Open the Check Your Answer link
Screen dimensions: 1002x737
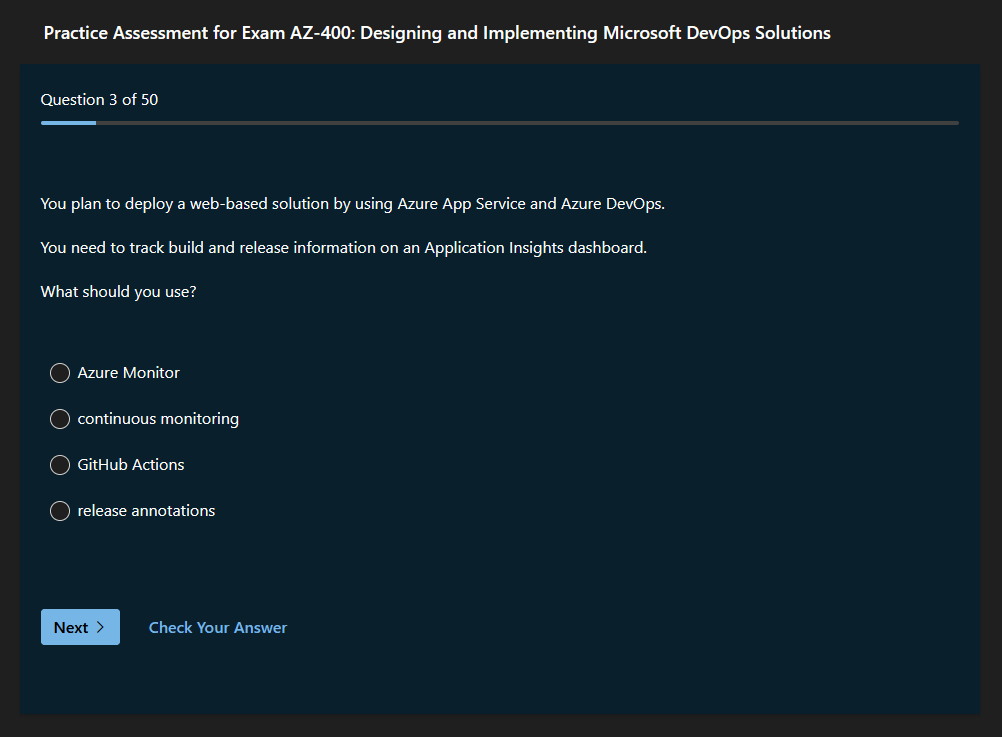[218, 628]
